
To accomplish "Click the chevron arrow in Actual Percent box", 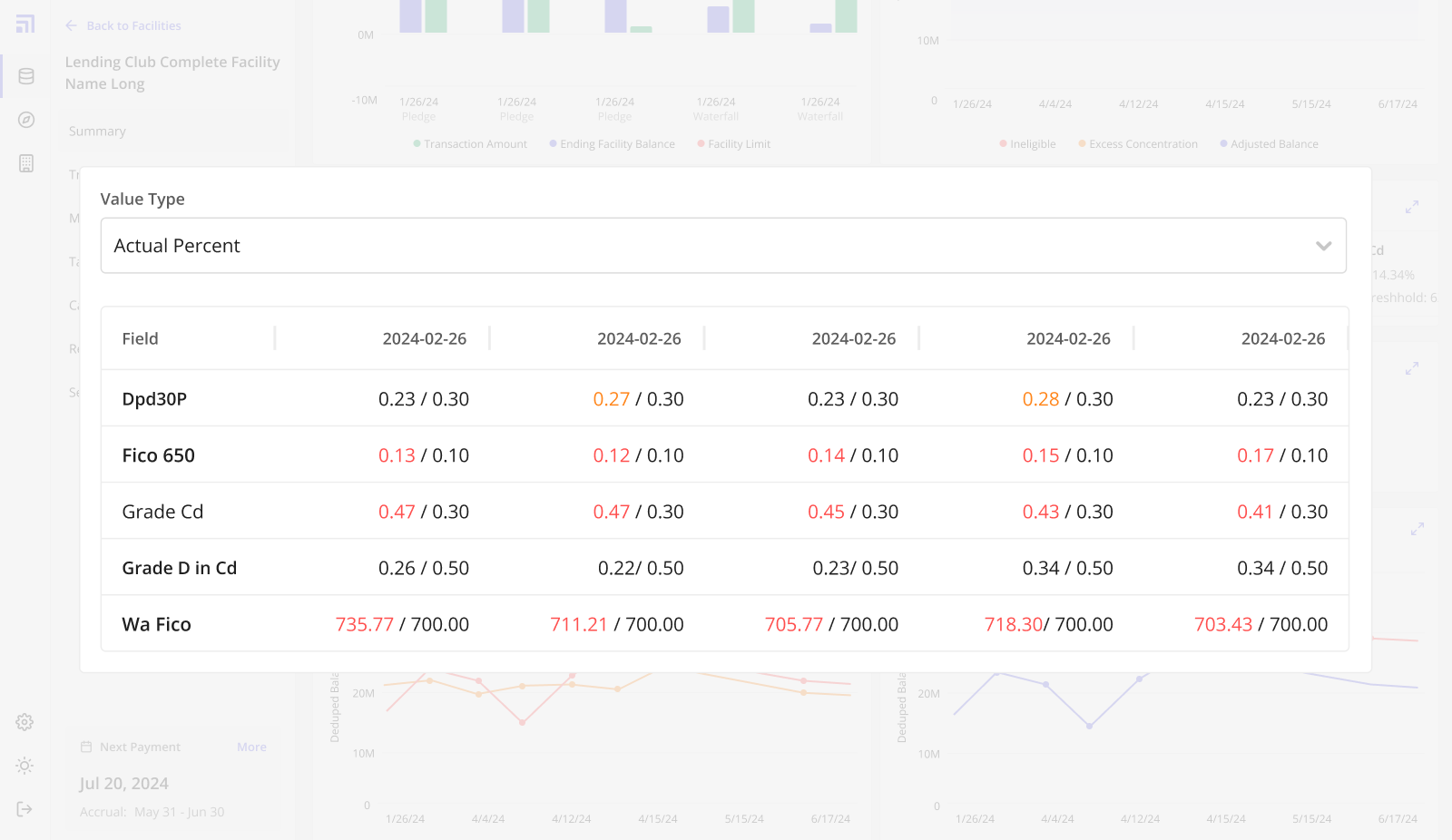I will pyautogui.click(x=1323, y=246).
